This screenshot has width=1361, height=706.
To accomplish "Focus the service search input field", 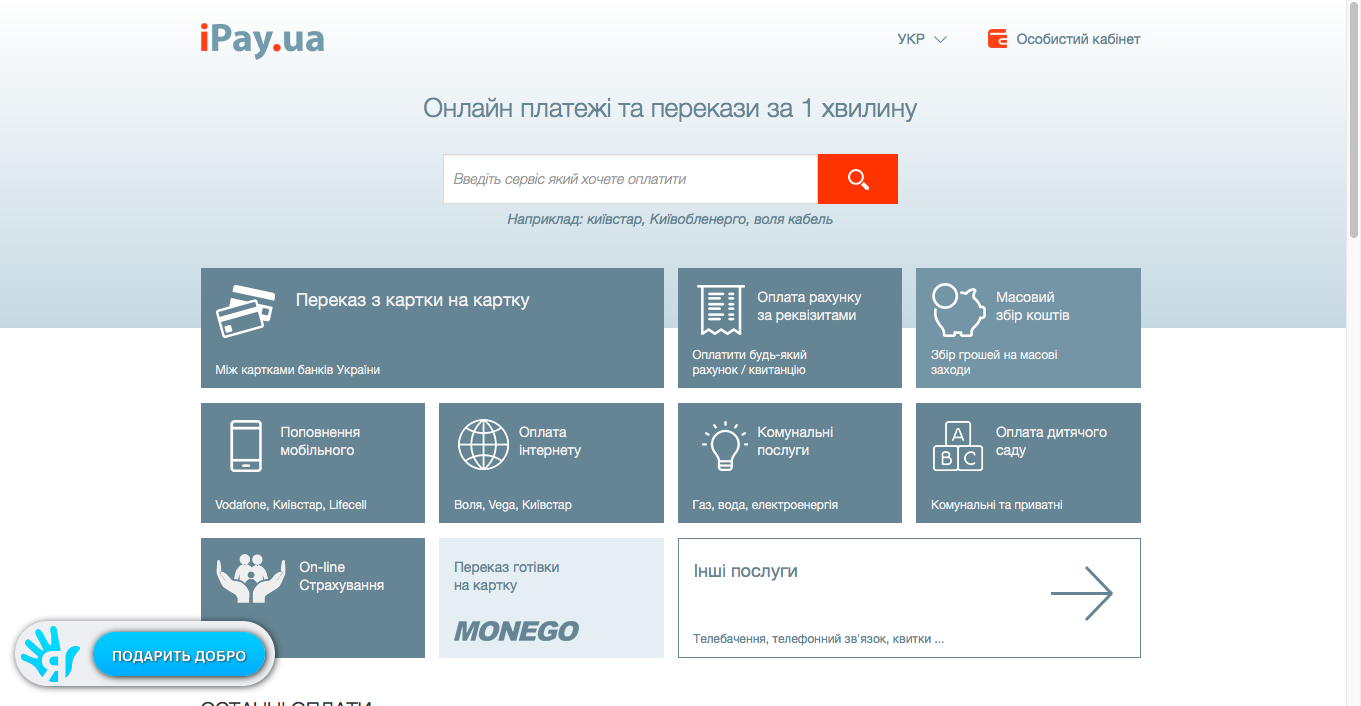I will point(630,179).
